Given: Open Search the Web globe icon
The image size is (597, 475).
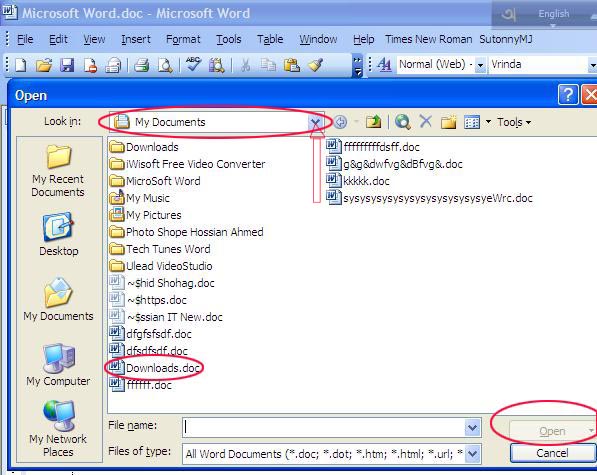Looking at the screenshot, I should click(402, 122).
